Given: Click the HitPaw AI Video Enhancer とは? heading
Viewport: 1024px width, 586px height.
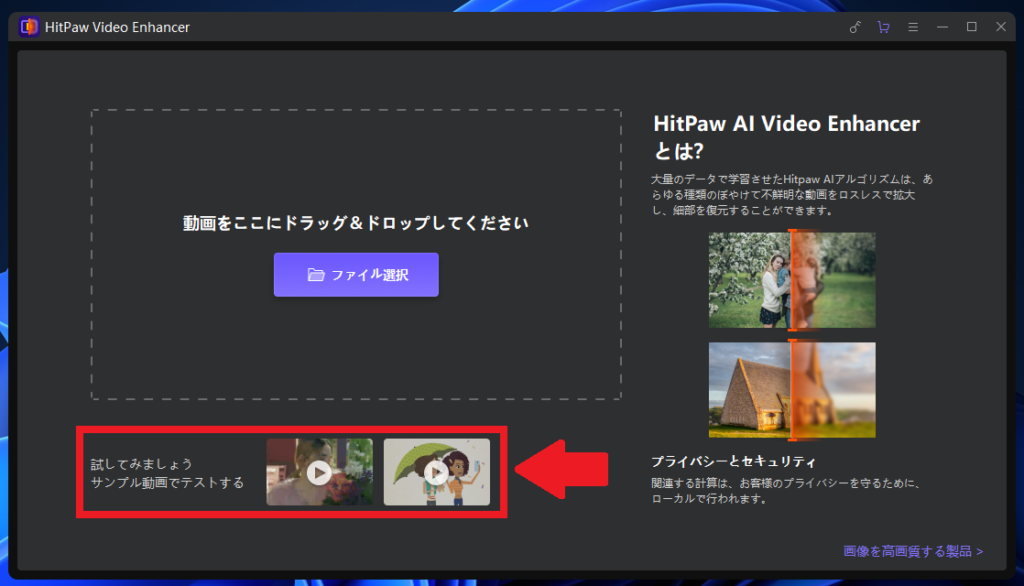Looking at the screenshot, I should tap(786, 137).
